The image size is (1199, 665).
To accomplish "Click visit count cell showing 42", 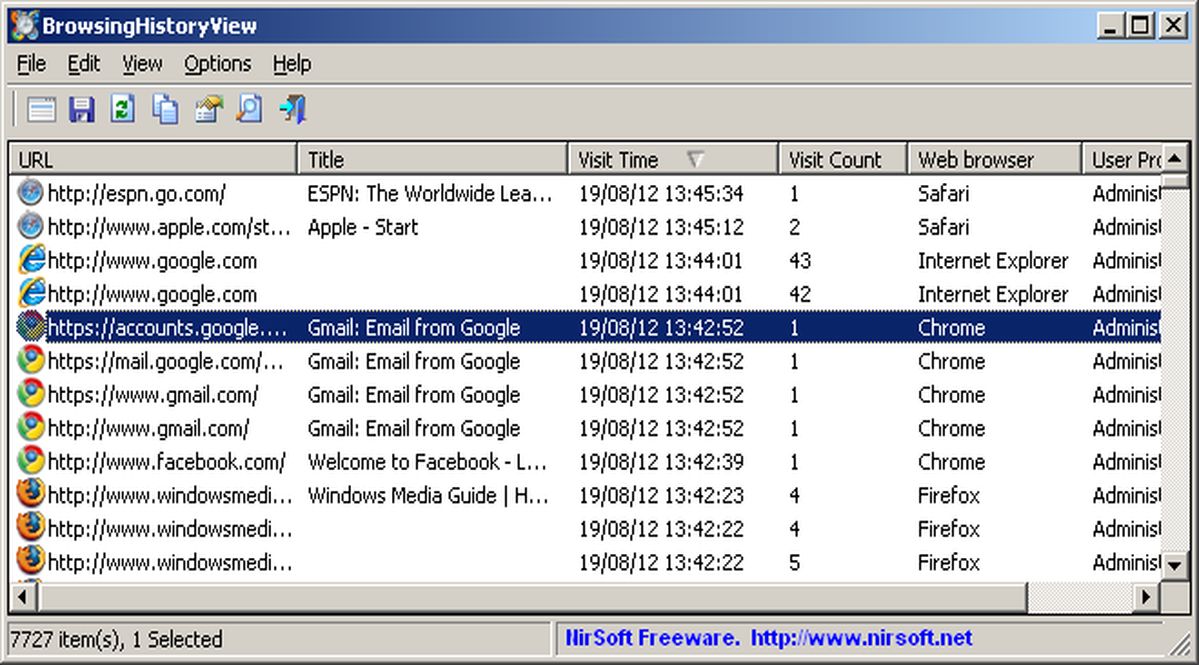I will click(800, 294).
